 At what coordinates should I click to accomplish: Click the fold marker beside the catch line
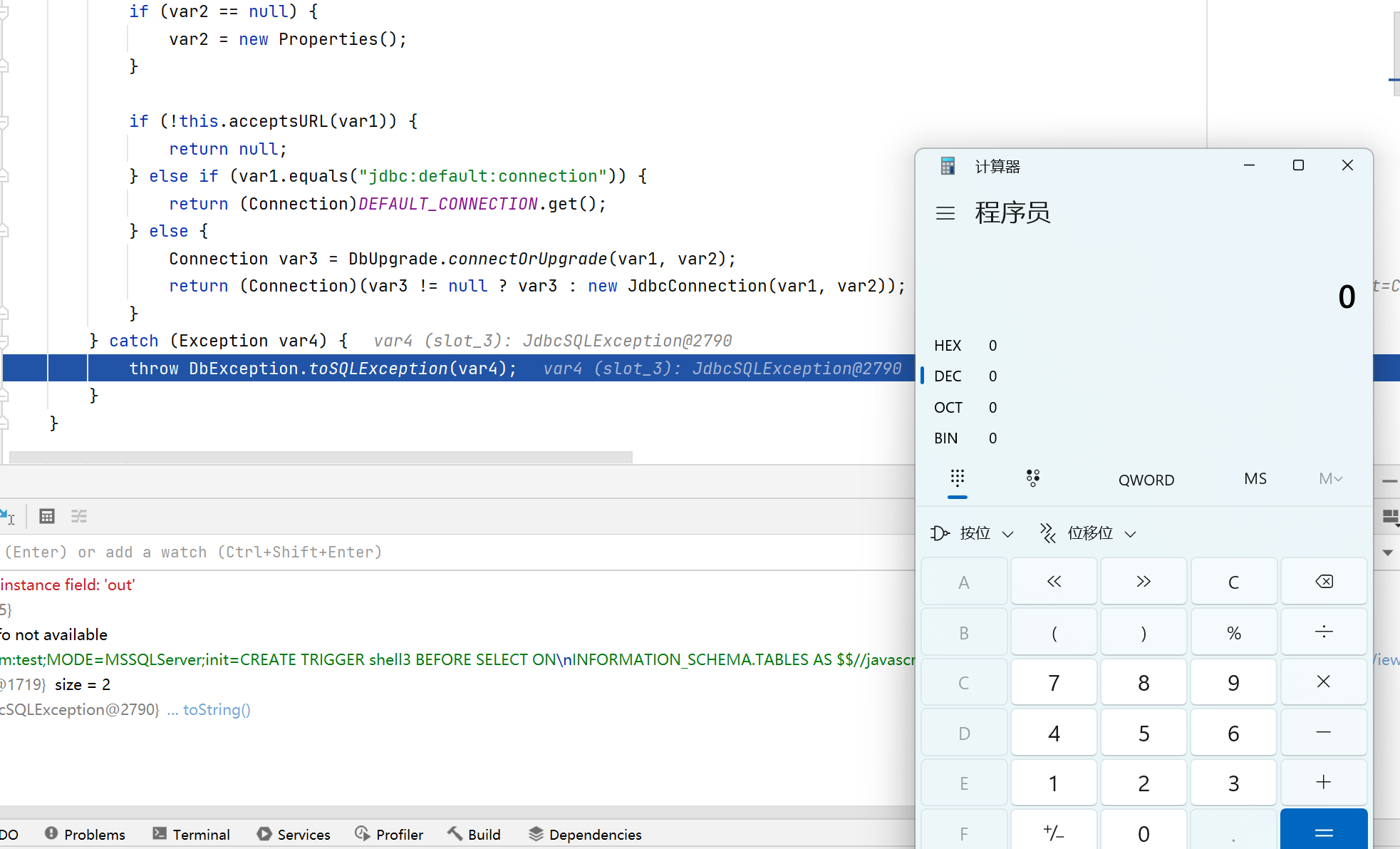point(4,341)
